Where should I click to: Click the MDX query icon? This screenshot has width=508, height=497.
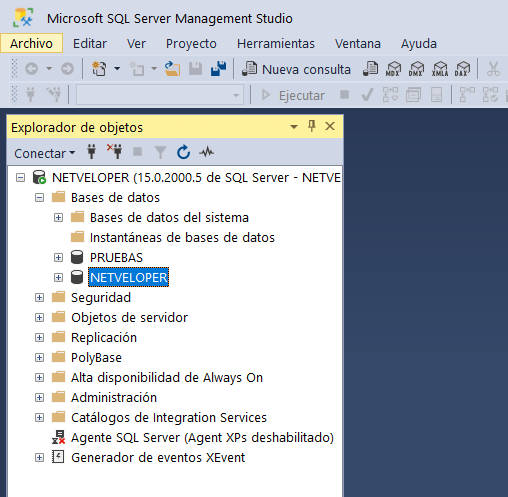393,69
